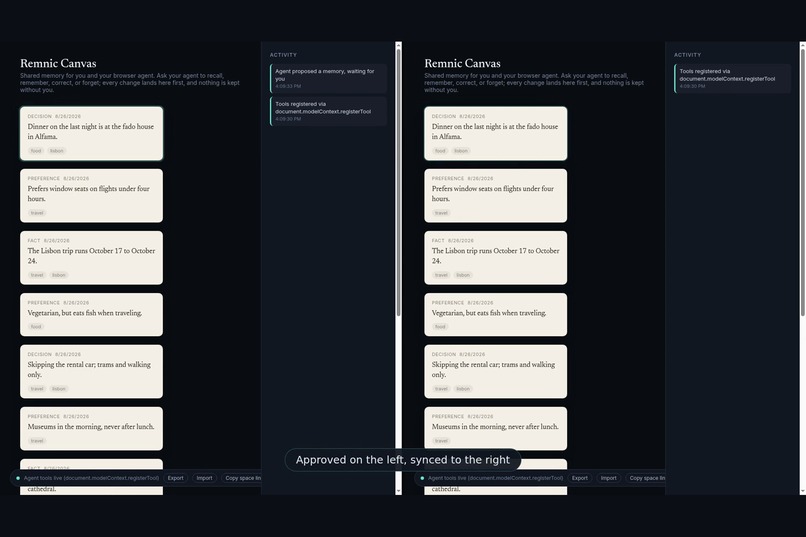Click the left pane scrollbar thumb
This screenshot has height=537, width=806.
coord(398,182)
